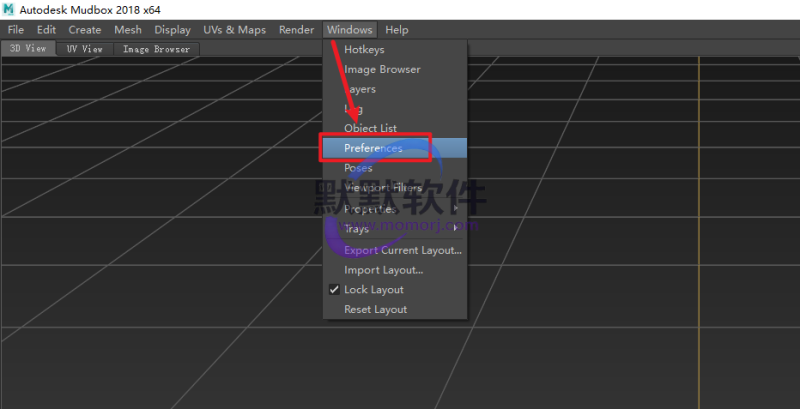This screenshot has width=800, height=409.
Task: Switch to the UV View tab
Action: coord(85,48)
